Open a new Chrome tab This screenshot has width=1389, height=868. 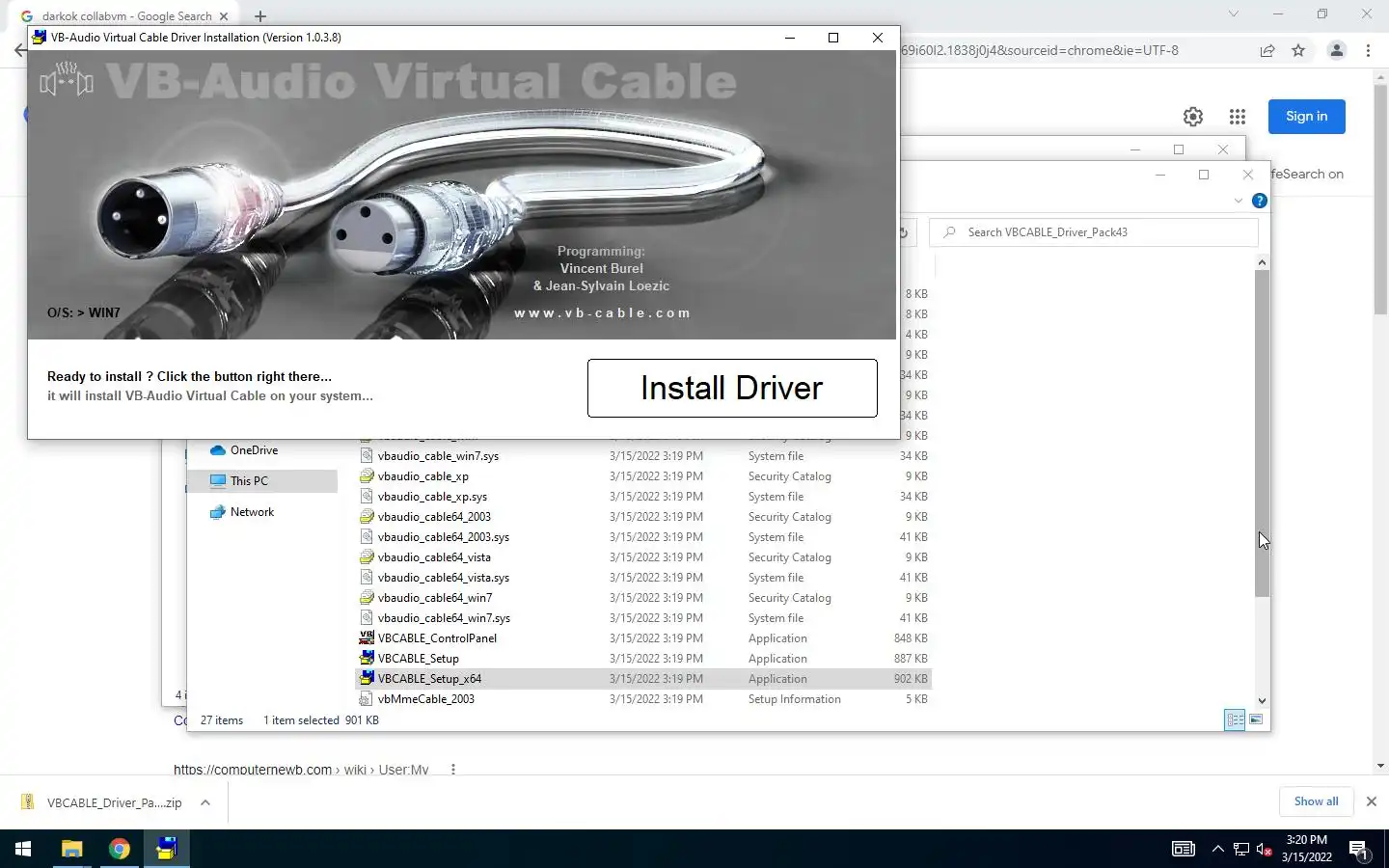[x=259, y=15]
